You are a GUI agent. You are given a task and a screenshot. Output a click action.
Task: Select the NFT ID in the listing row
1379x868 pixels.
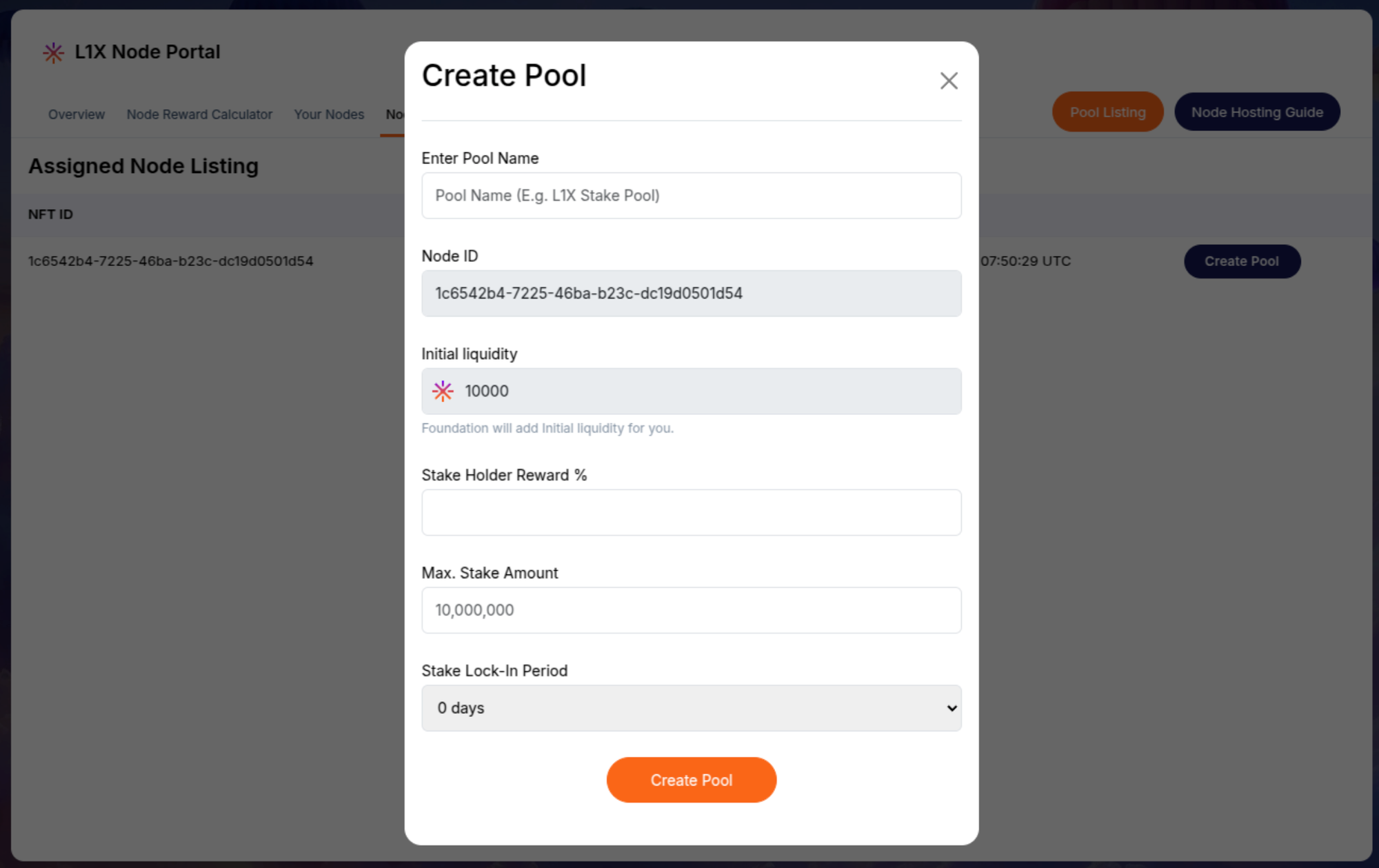170,261
